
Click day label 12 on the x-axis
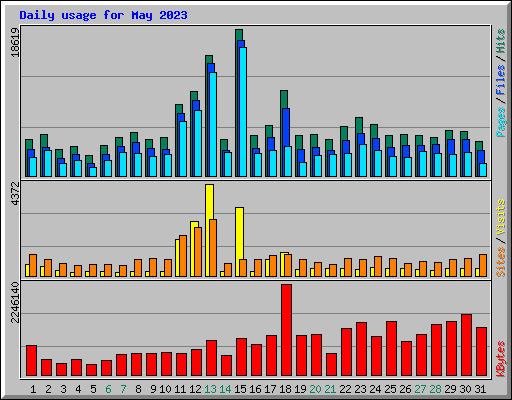point(195,389)
